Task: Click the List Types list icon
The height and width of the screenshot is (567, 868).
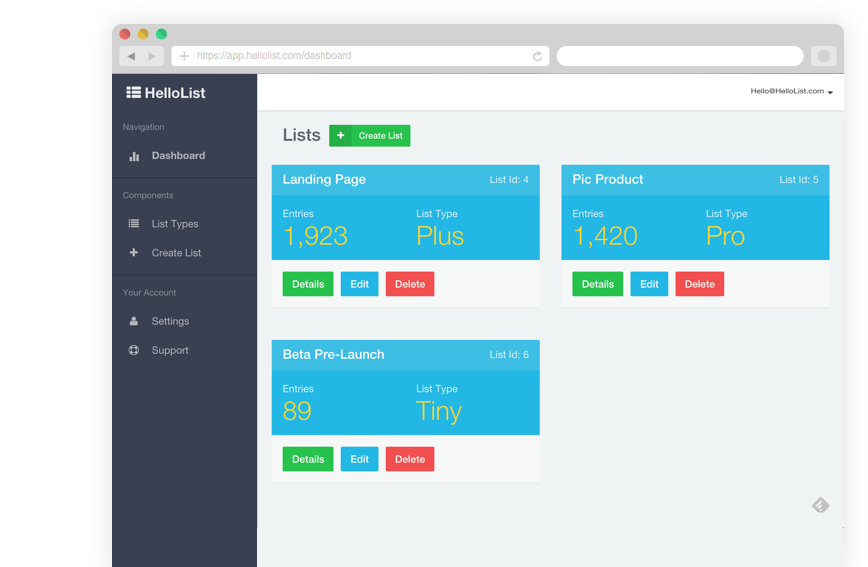Action: click(134, 224)
